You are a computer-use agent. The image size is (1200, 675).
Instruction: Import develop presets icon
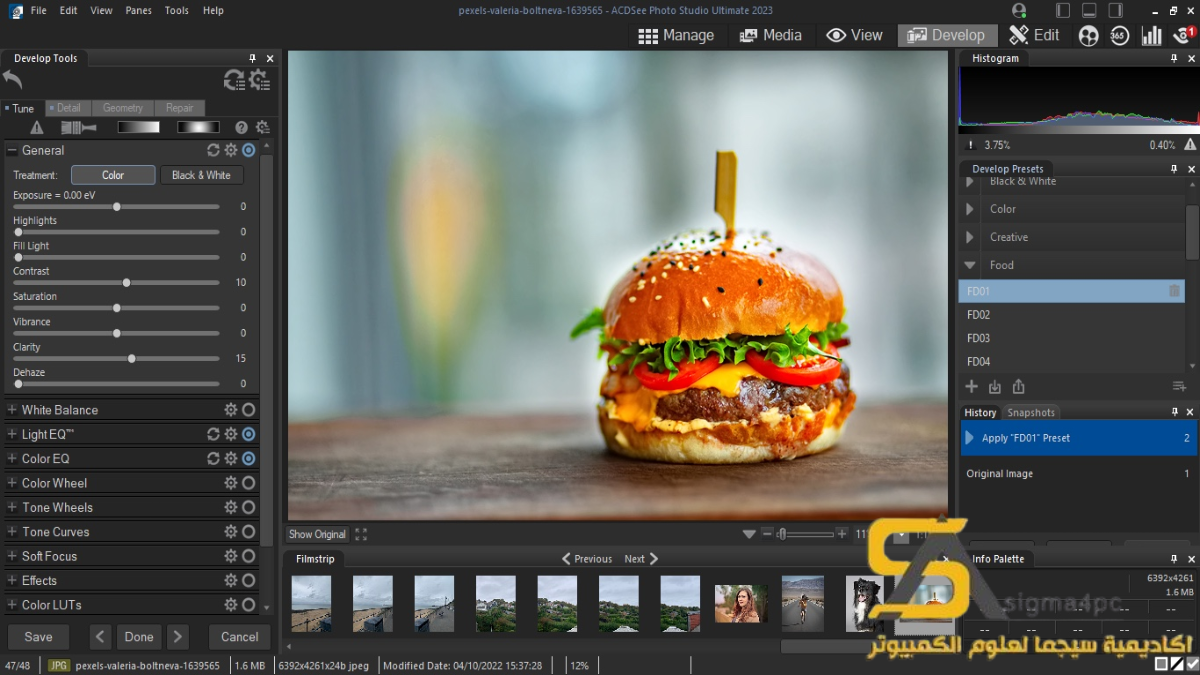click(995, 387)
